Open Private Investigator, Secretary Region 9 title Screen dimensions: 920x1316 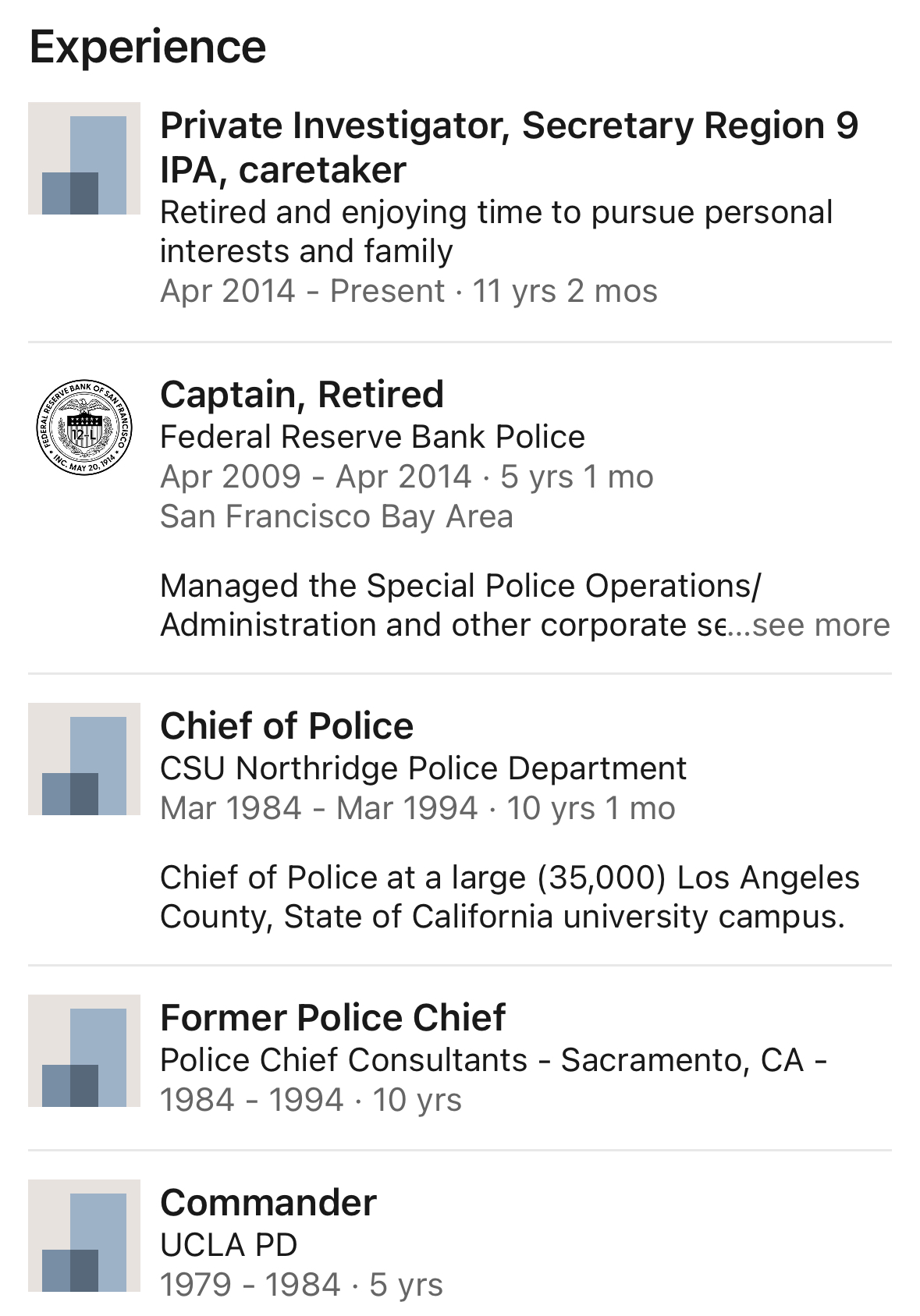tap(509, 147)
